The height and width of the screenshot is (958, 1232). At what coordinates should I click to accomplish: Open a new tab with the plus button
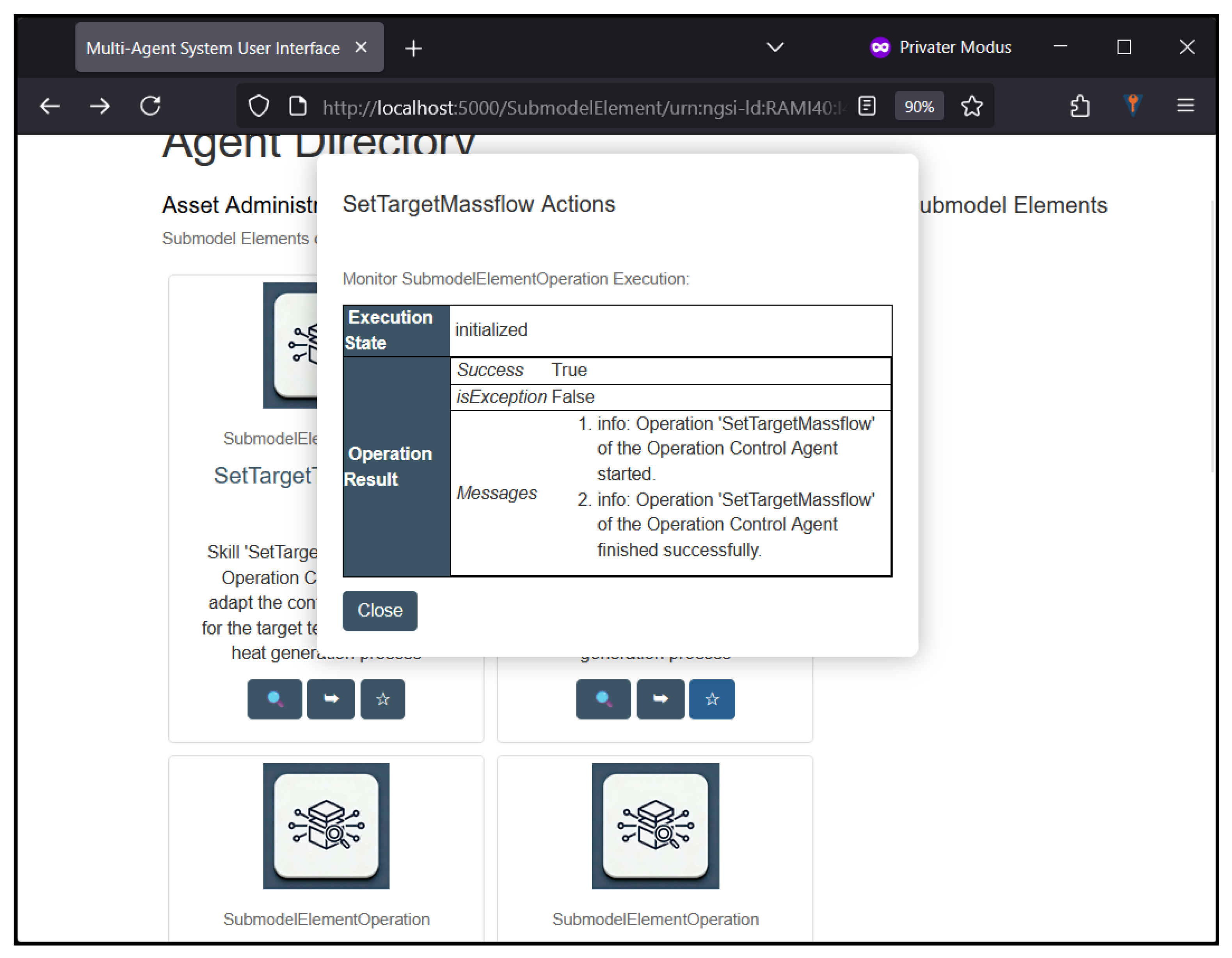coord(414,48)
